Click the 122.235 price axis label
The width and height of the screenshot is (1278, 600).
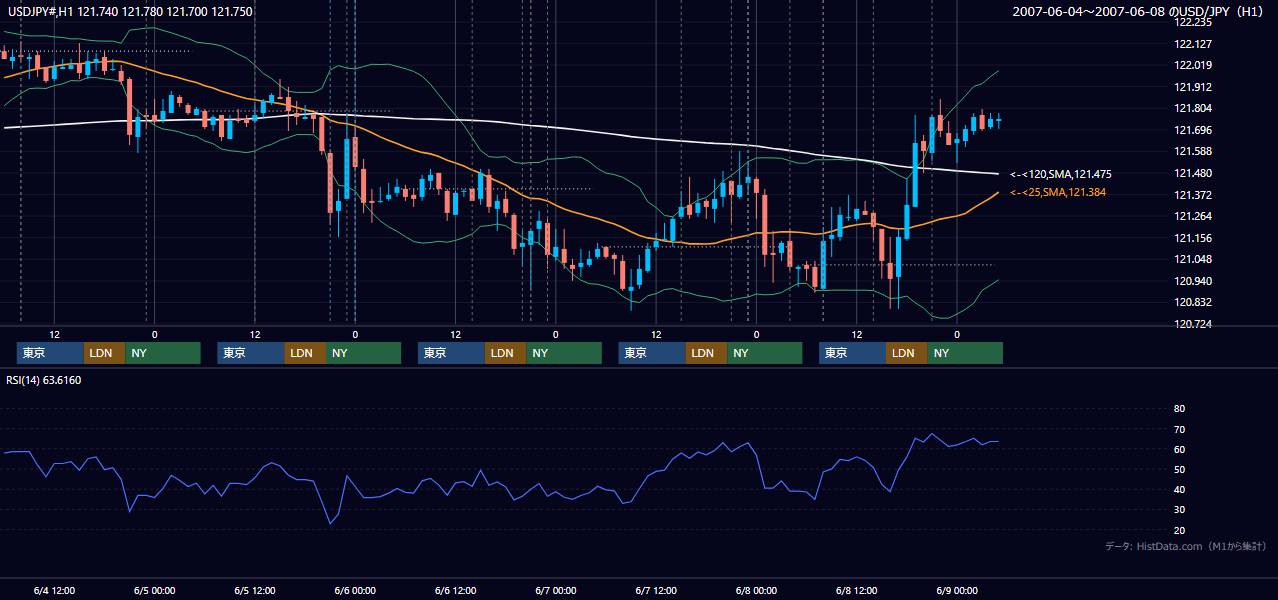[1194, 22]
